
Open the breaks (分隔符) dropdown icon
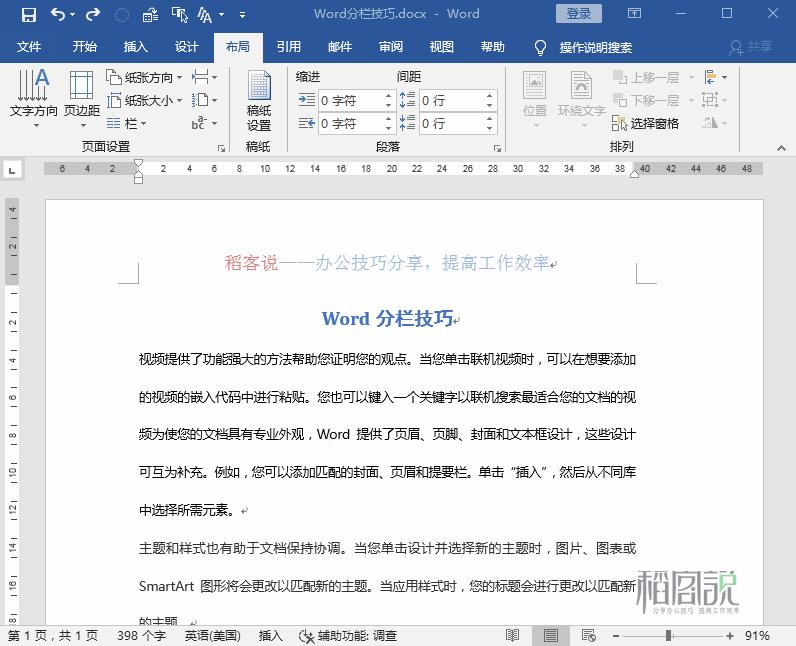[x=205, y=78]
